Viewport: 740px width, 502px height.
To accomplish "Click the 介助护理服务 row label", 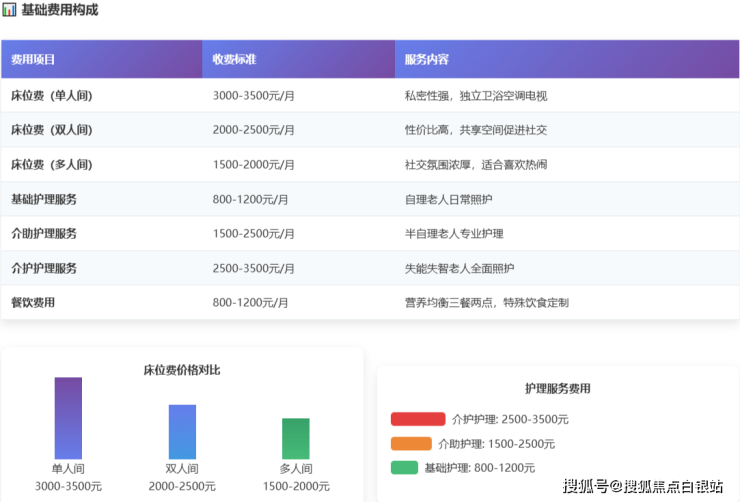I will (44, 233).
